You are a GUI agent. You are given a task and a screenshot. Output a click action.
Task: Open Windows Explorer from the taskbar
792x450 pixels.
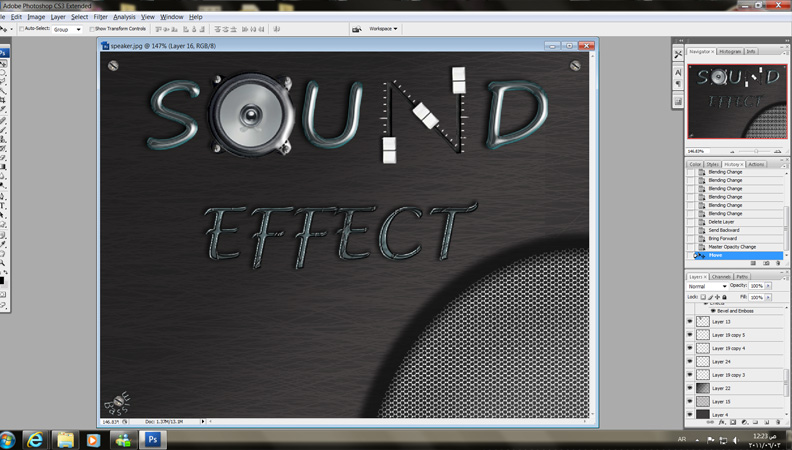65,440
